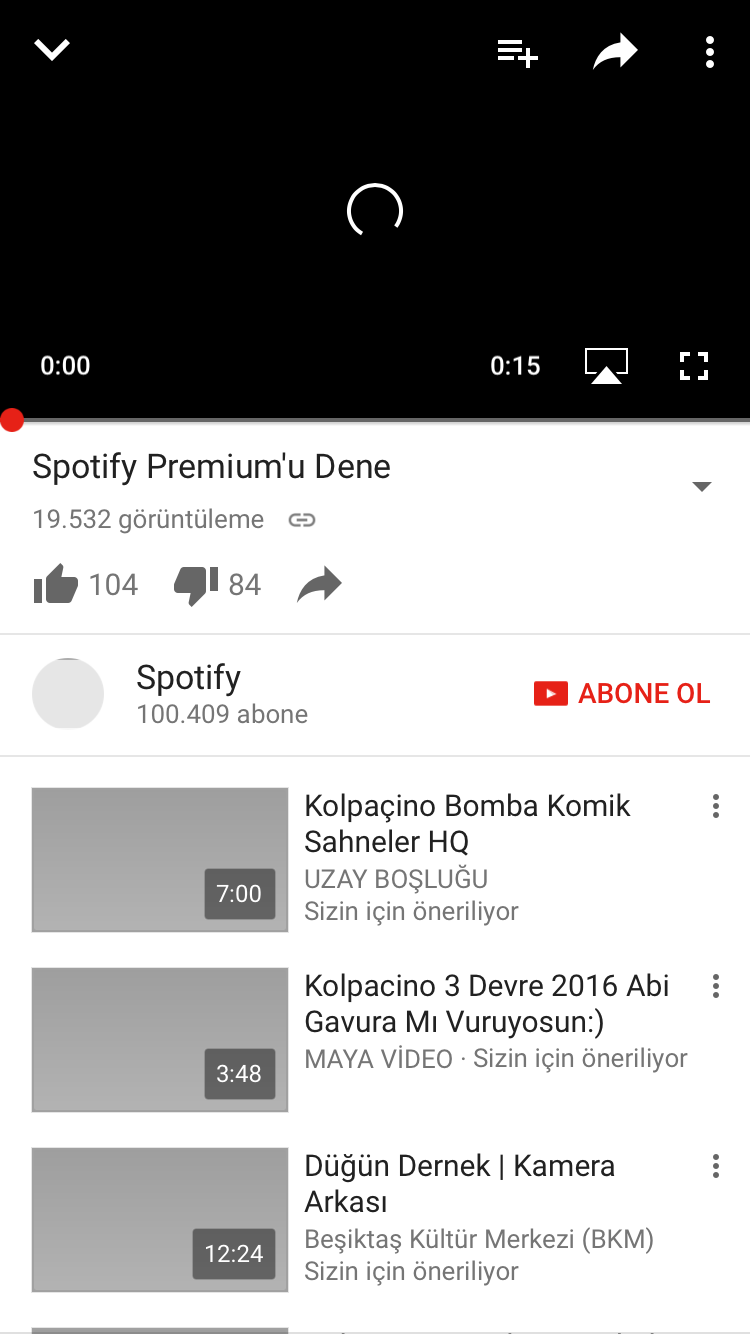Screen dimensions: 750x1334
Task: Enter fullscreen mode
Action: (693, 366)
